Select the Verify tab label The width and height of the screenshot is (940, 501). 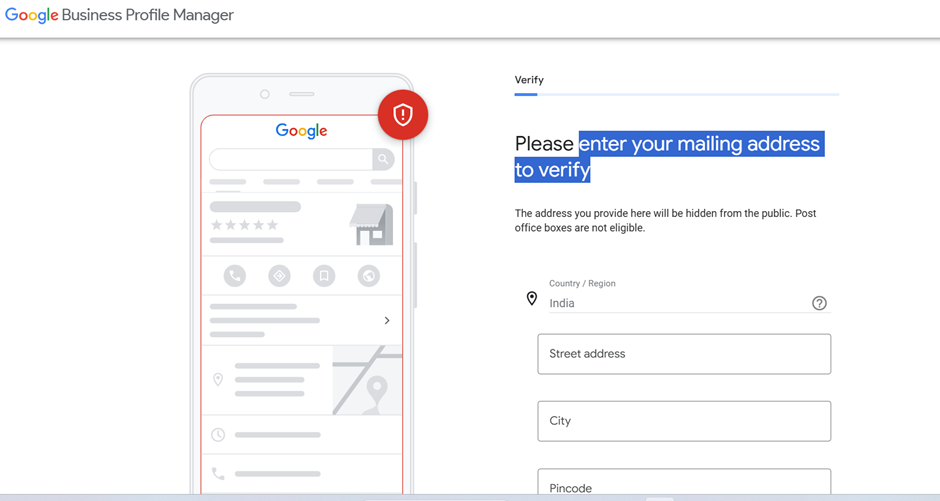coord(529,80)
